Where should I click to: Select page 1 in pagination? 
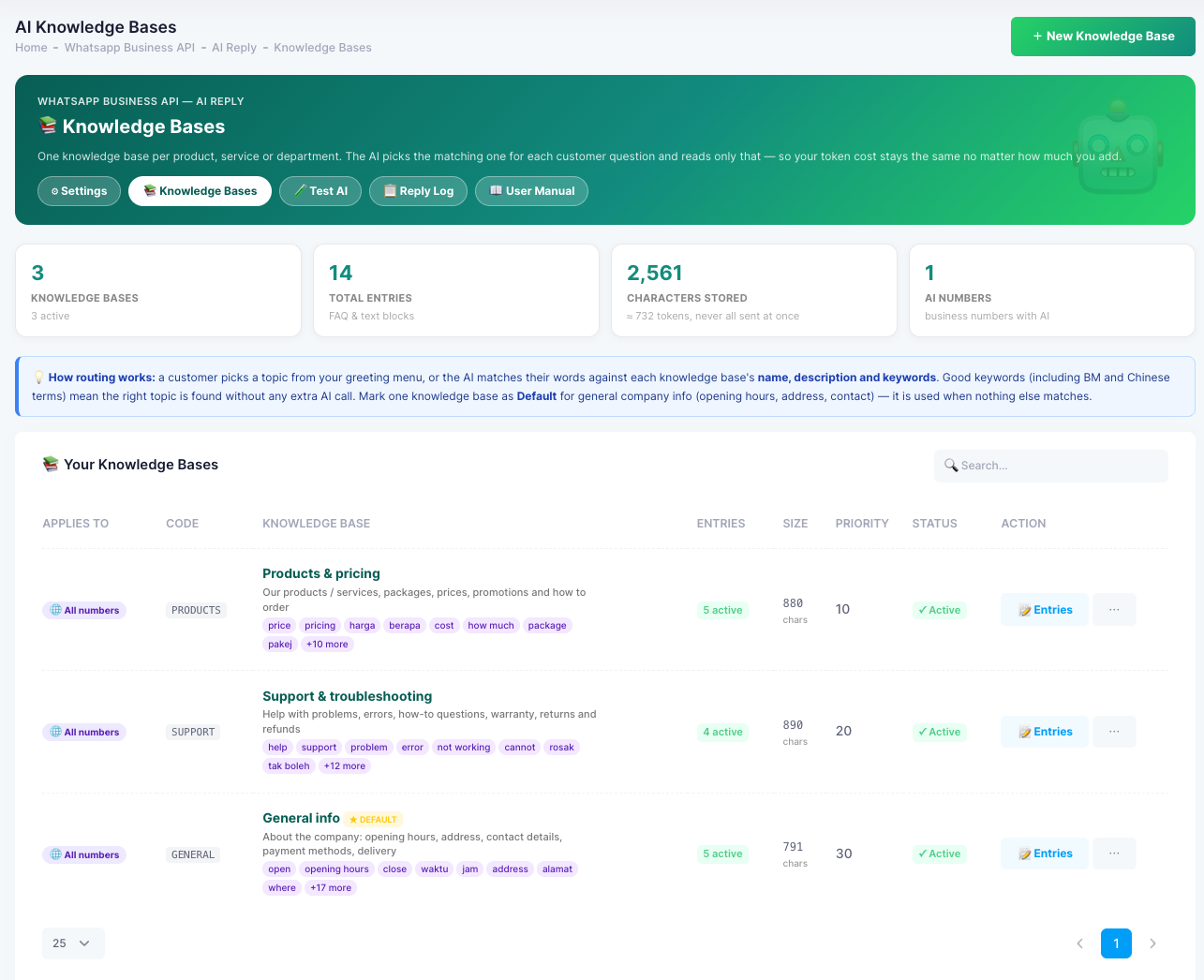[x=1116, y=943]
